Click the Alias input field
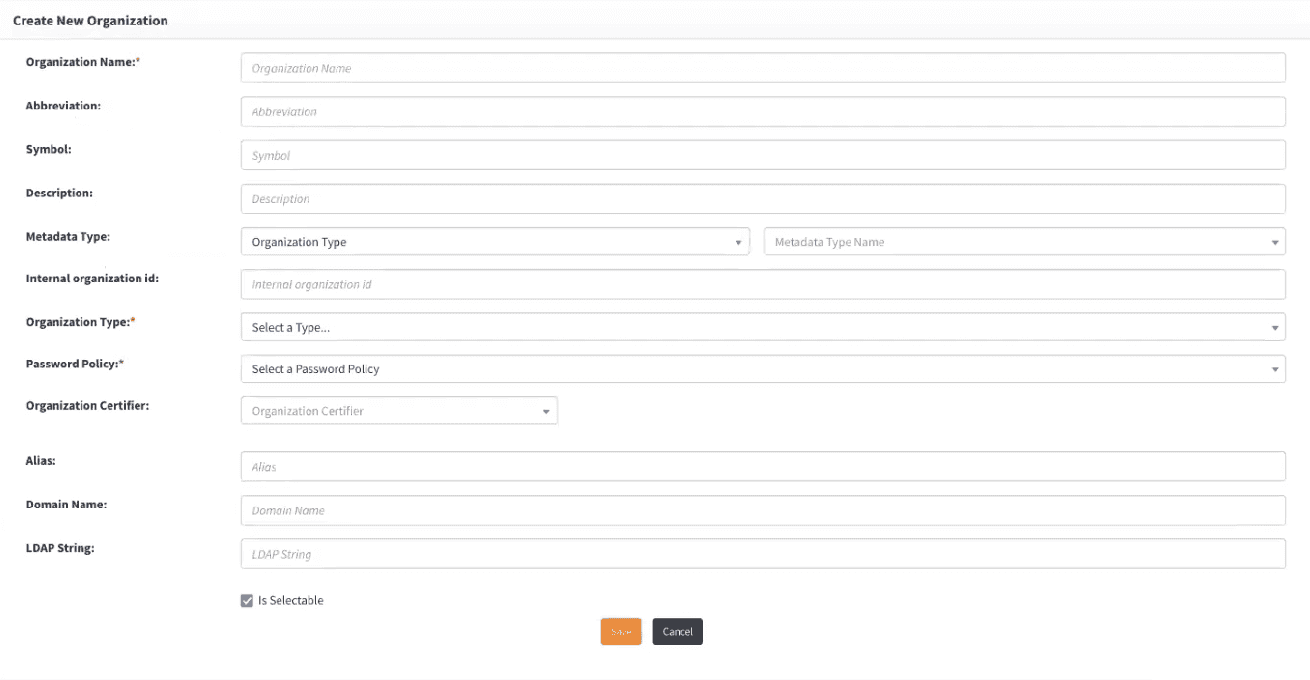 pos(762,467)
